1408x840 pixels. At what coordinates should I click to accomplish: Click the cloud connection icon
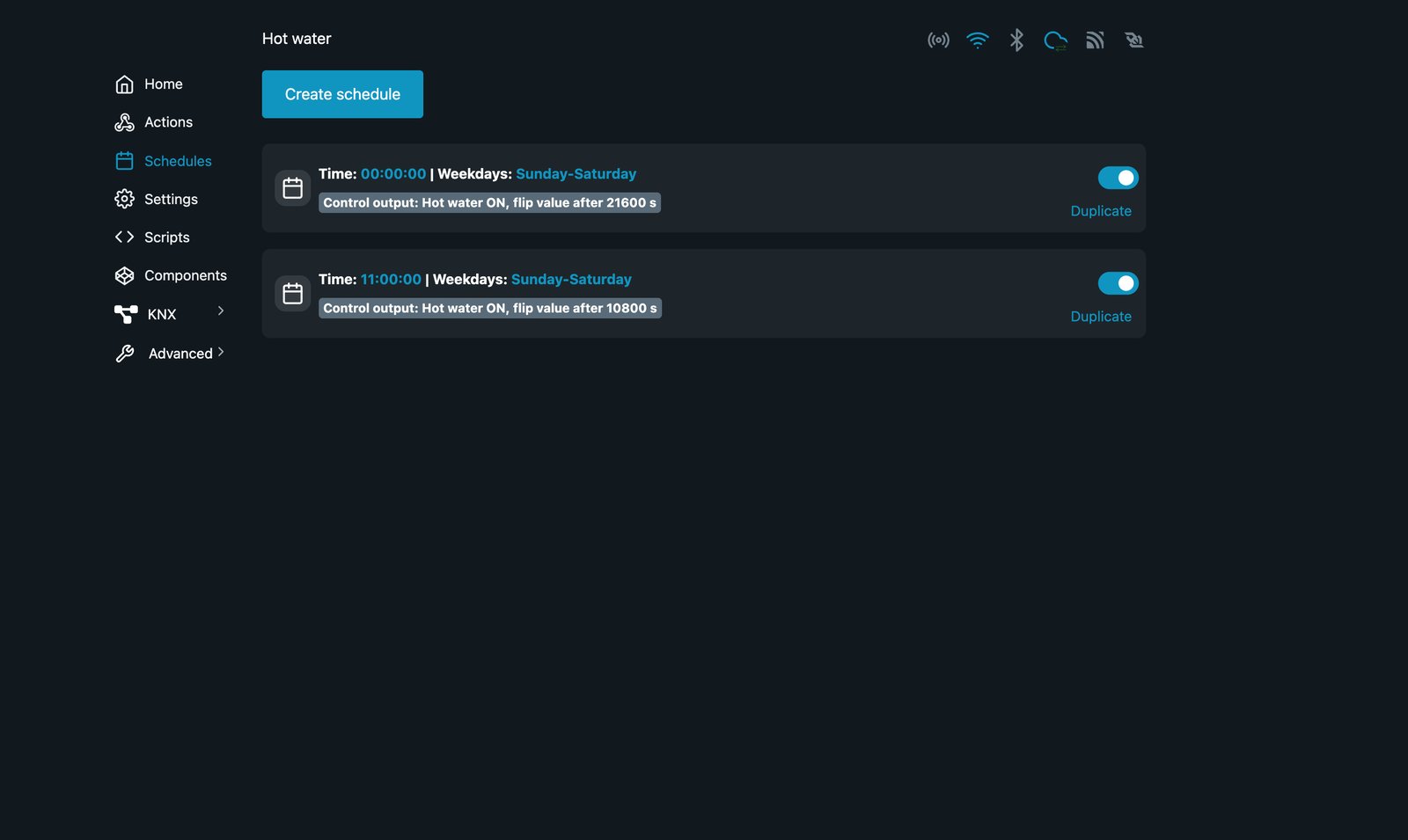(1055, 40)
